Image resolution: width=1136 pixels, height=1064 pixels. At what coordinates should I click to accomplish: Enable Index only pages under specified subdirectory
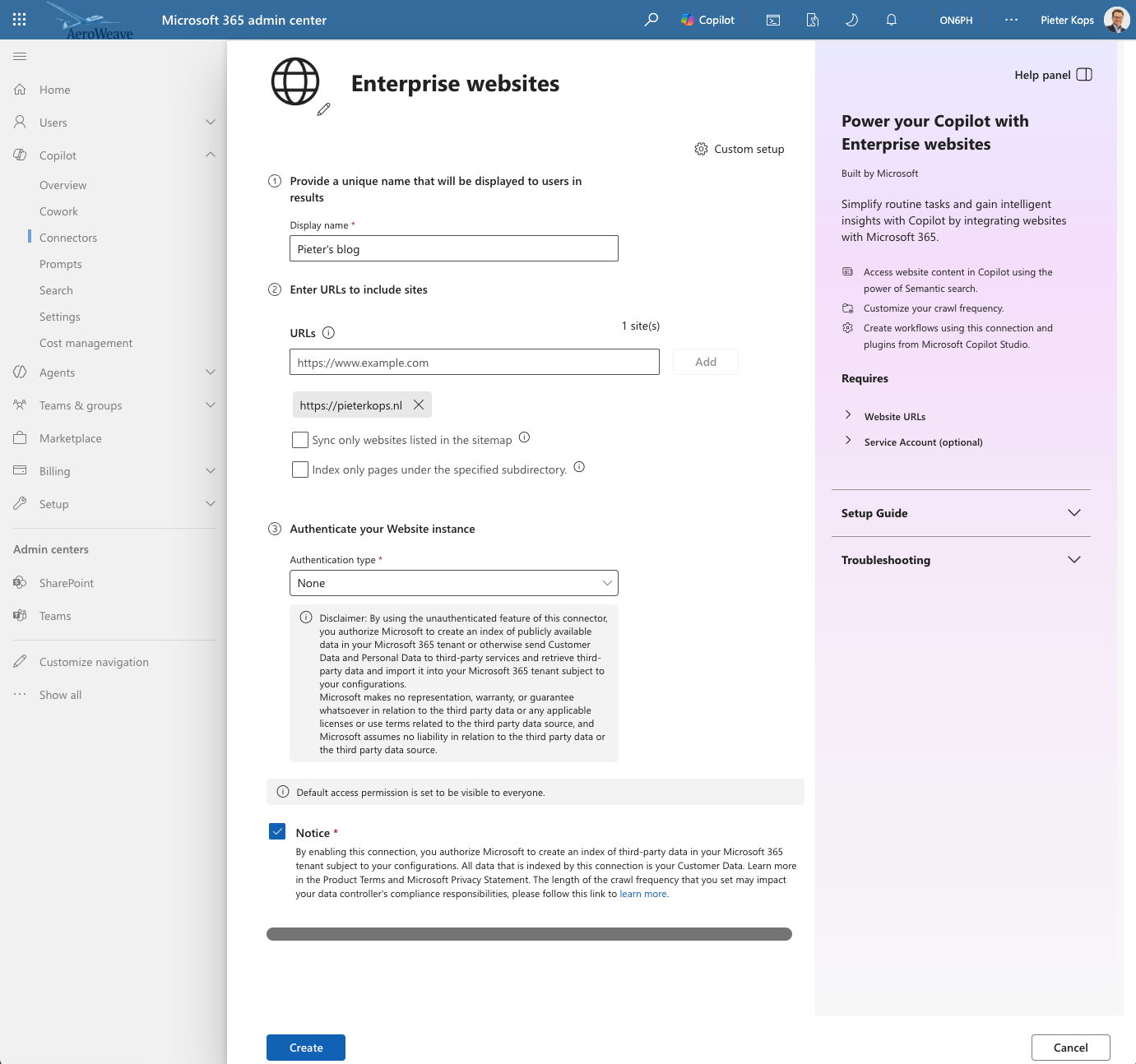pyautogui.click(x=300, y=470)
